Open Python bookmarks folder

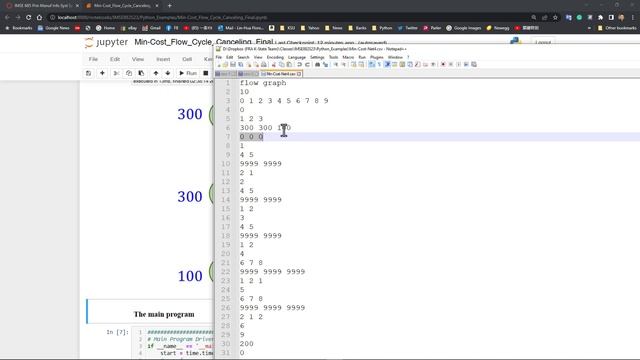tap(382, 28)
